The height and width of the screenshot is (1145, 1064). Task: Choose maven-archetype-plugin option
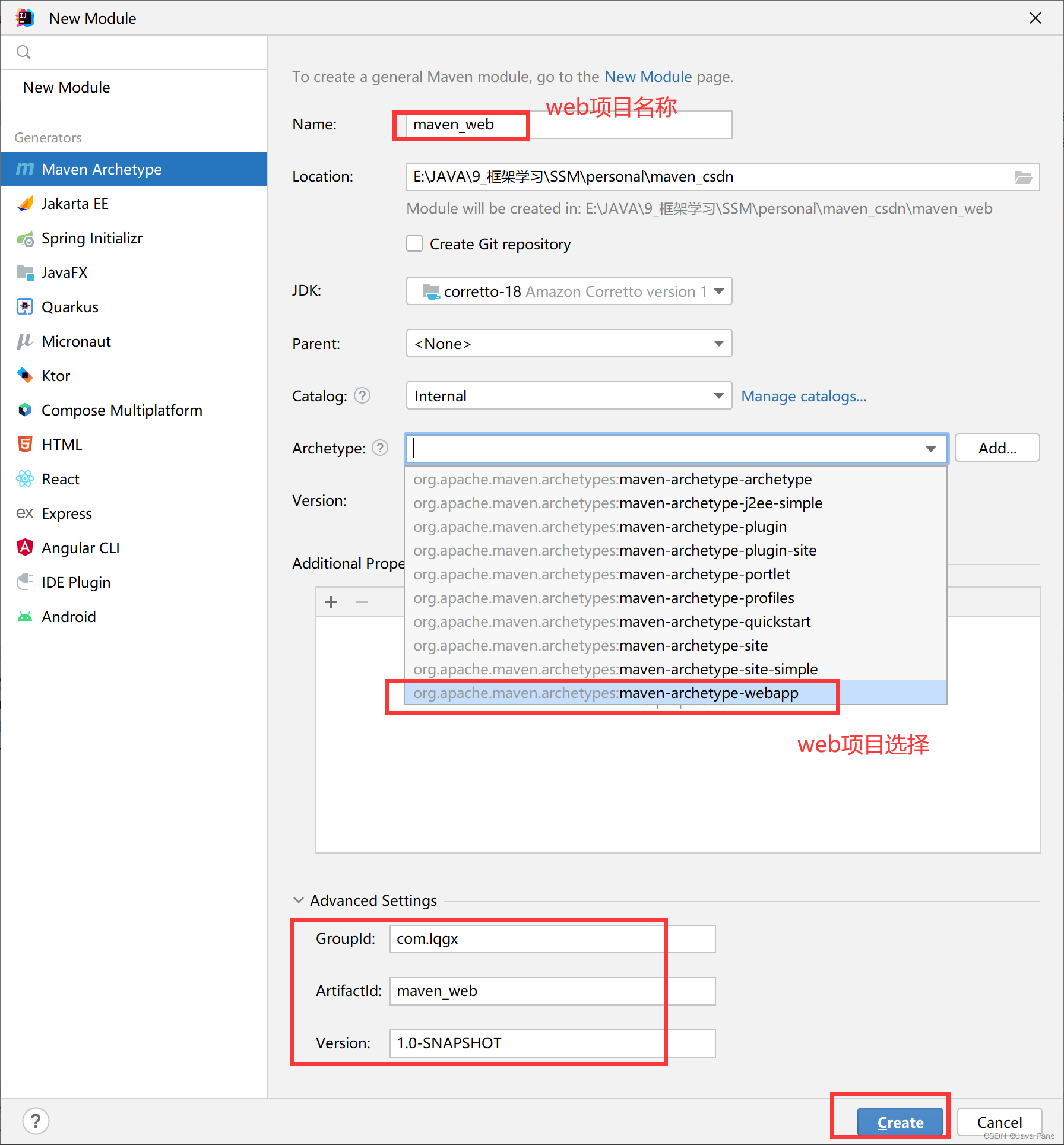(x=676, y=526)
